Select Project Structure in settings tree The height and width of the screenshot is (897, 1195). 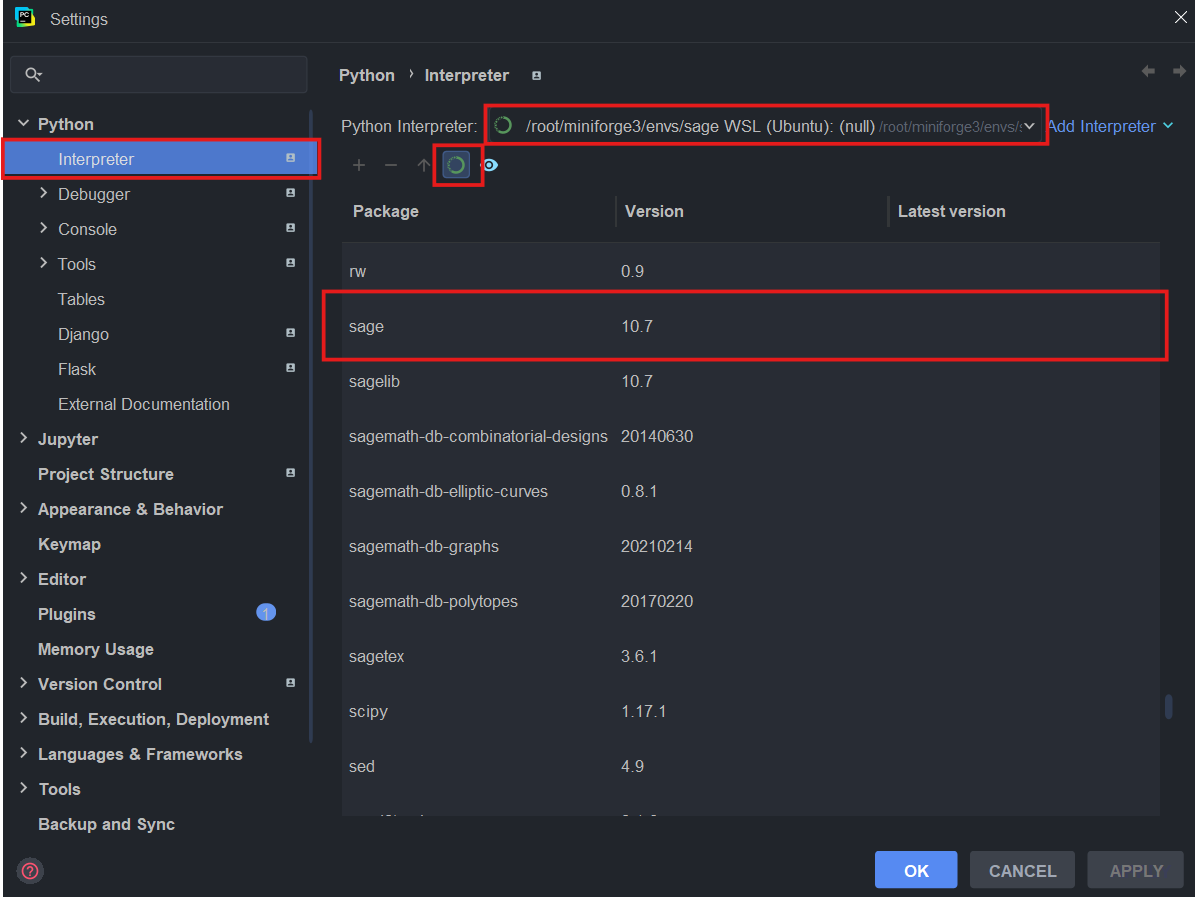pos(106,474)
